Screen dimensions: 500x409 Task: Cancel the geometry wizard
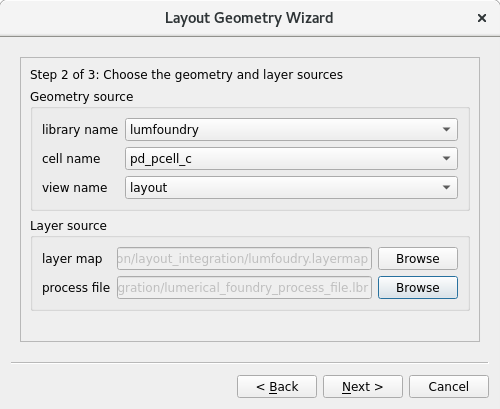click(x=449, y=387)
